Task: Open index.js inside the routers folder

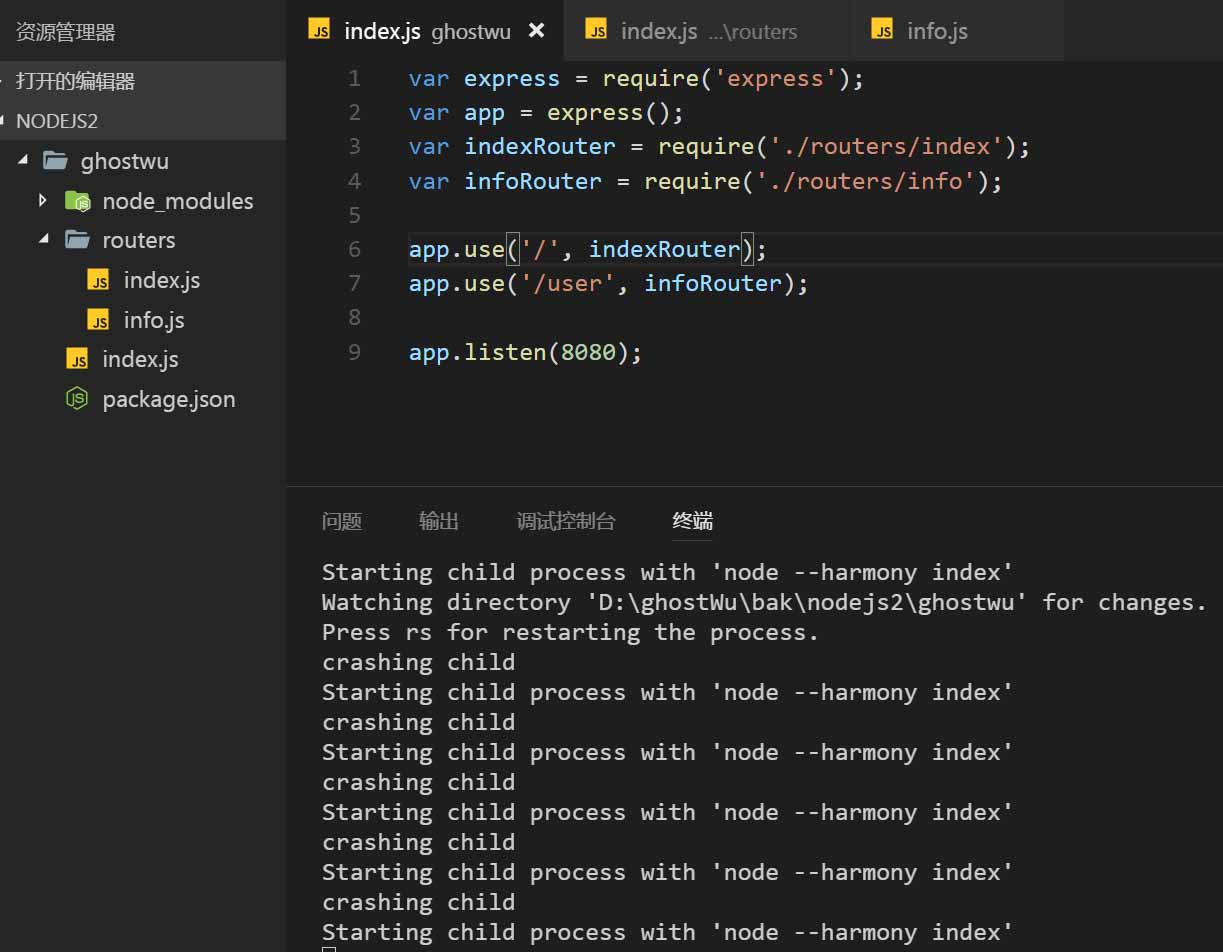Action: pyautogui.click(x=161, y=280)
